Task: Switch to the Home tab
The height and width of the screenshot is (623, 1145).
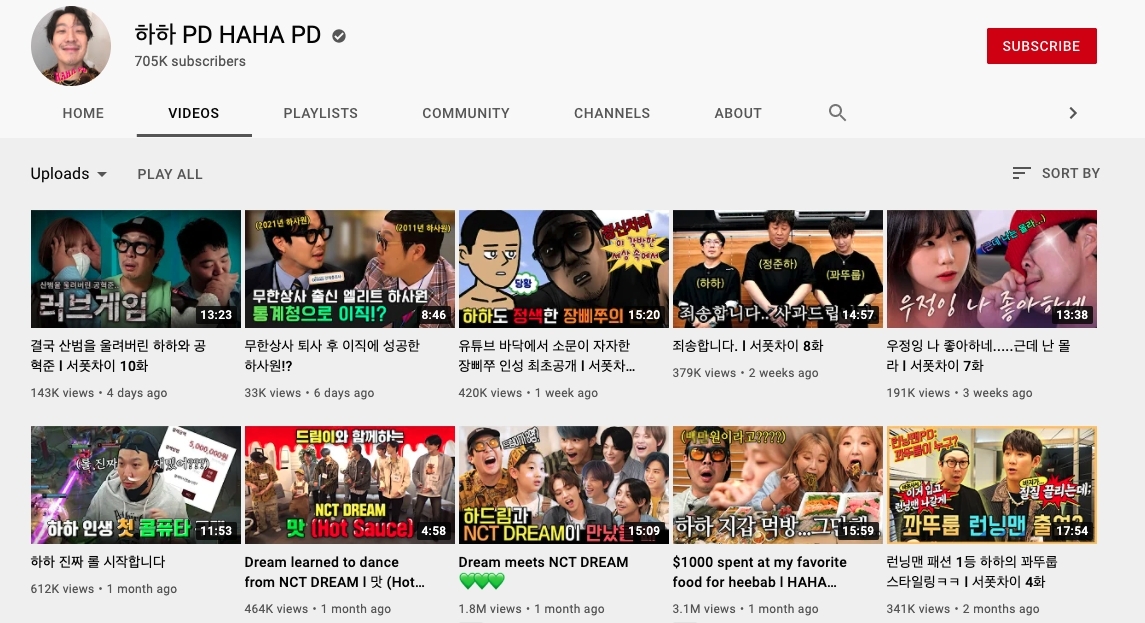Action: tap(83, 113)
